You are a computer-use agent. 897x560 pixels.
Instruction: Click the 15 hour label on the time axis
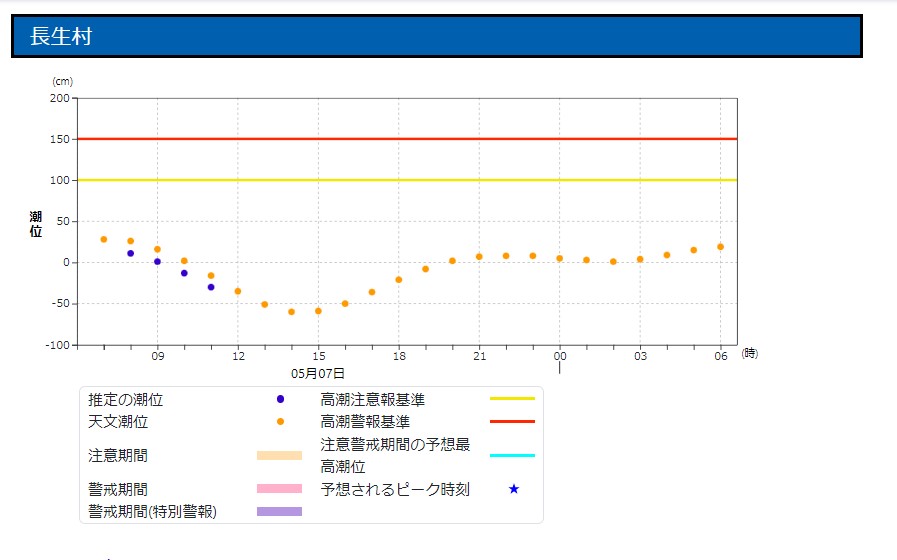pyautogui.click(x=319, y=356)
